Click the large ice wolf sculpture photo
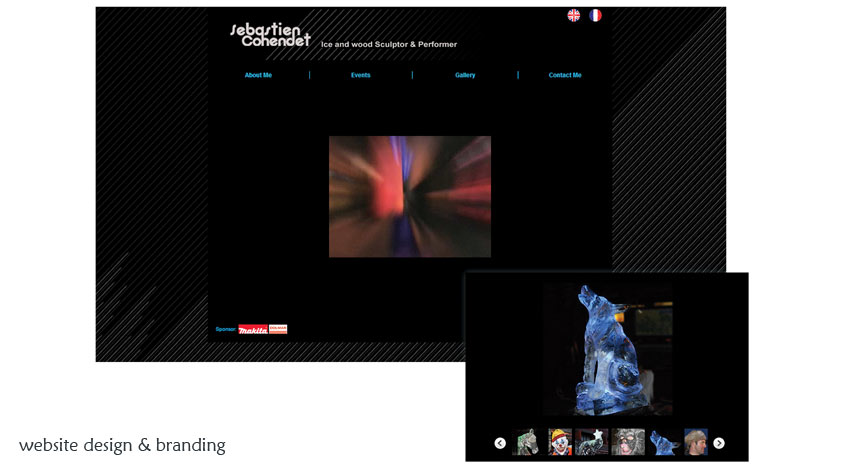This screenshot has height=469, width=844. pyautogui.click(x=608, y=348)
